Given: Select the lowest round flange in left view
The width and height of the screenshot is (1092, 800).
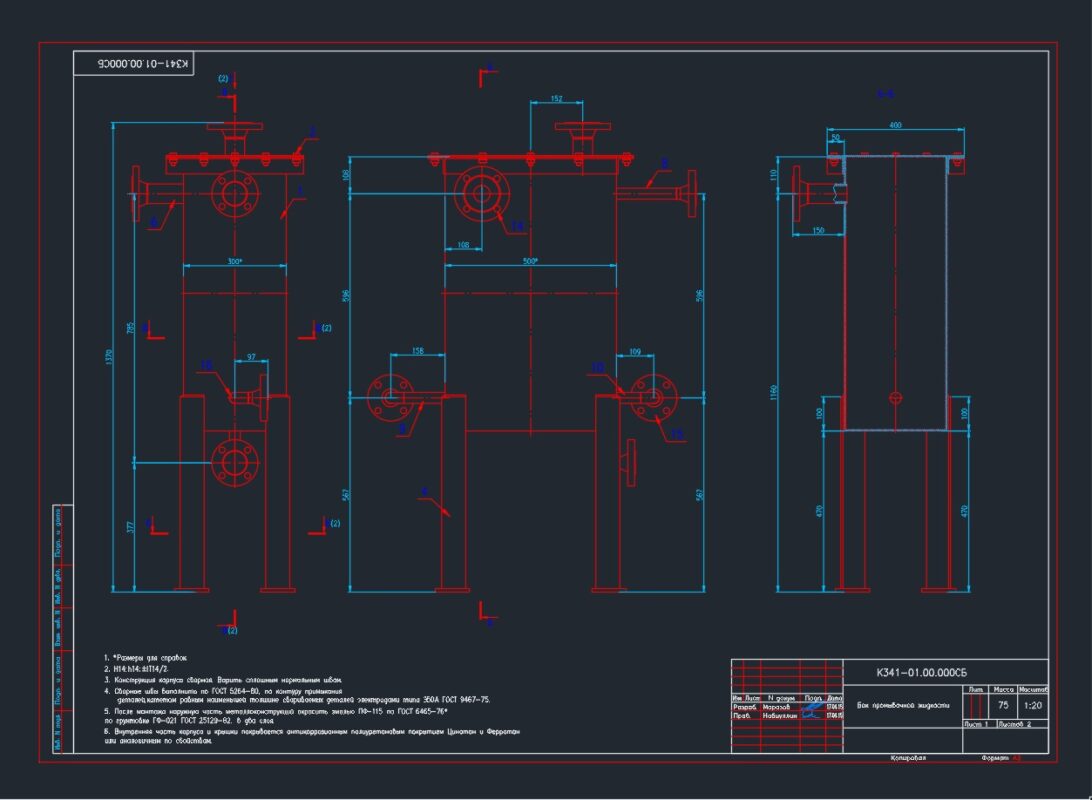Looking at the screenshot, I should coord(235,461).
